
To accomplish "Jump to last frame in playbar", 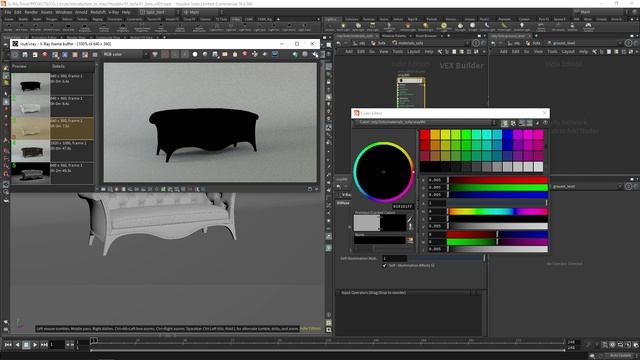I will (44, 345).
